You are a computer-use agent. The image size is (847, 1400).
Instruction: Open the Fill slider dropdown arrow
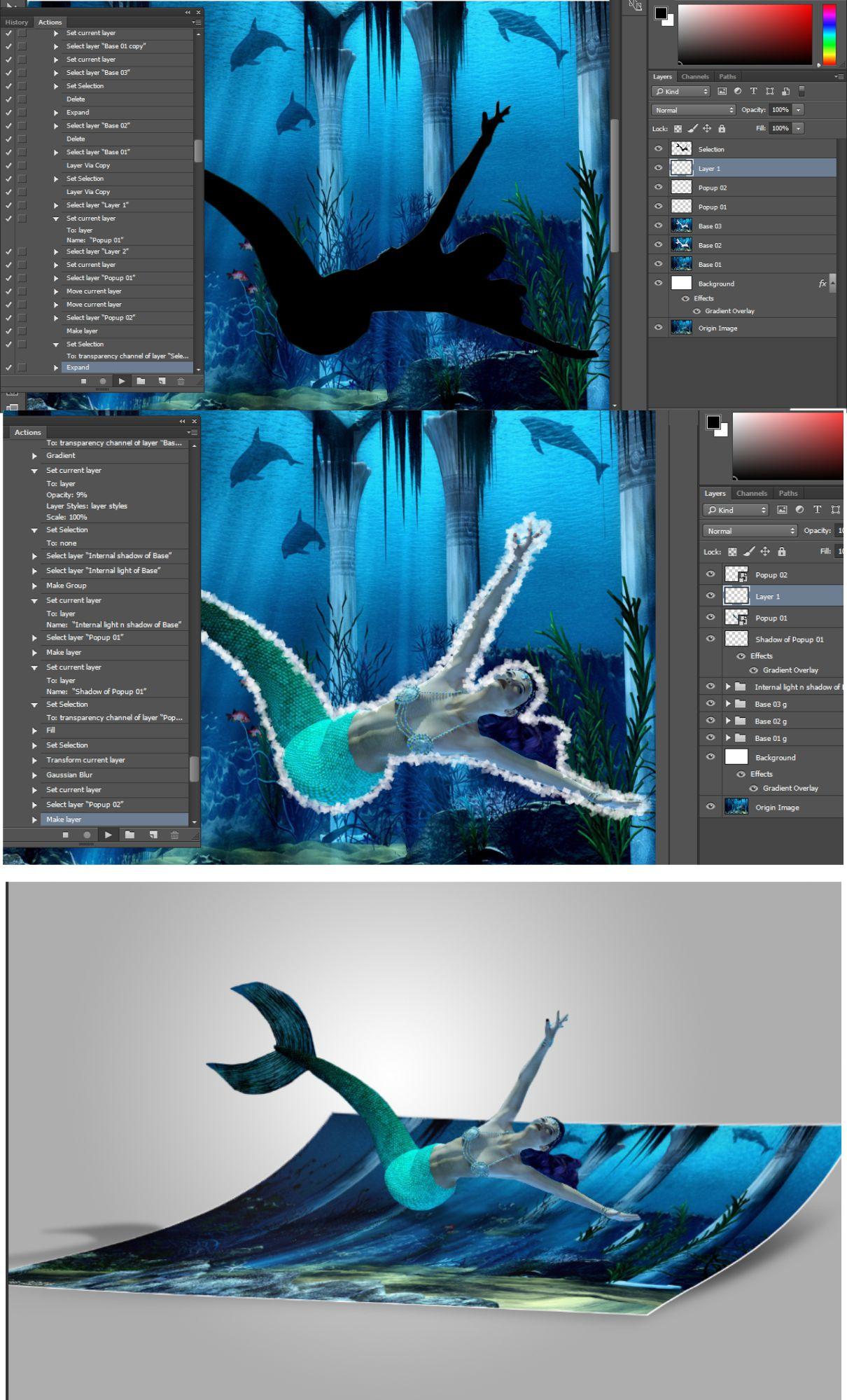[x=798, y=128]
